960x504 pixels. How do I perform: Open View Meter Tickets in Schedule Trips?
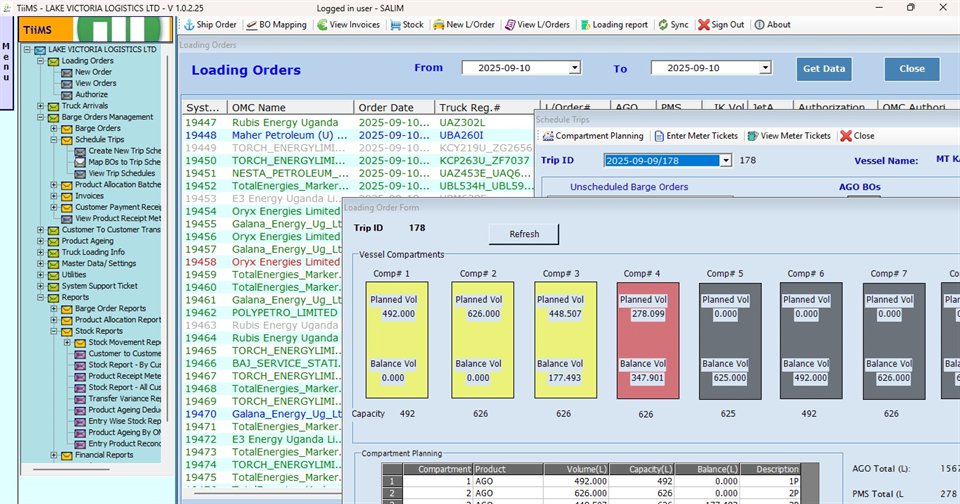coord(789,135)
